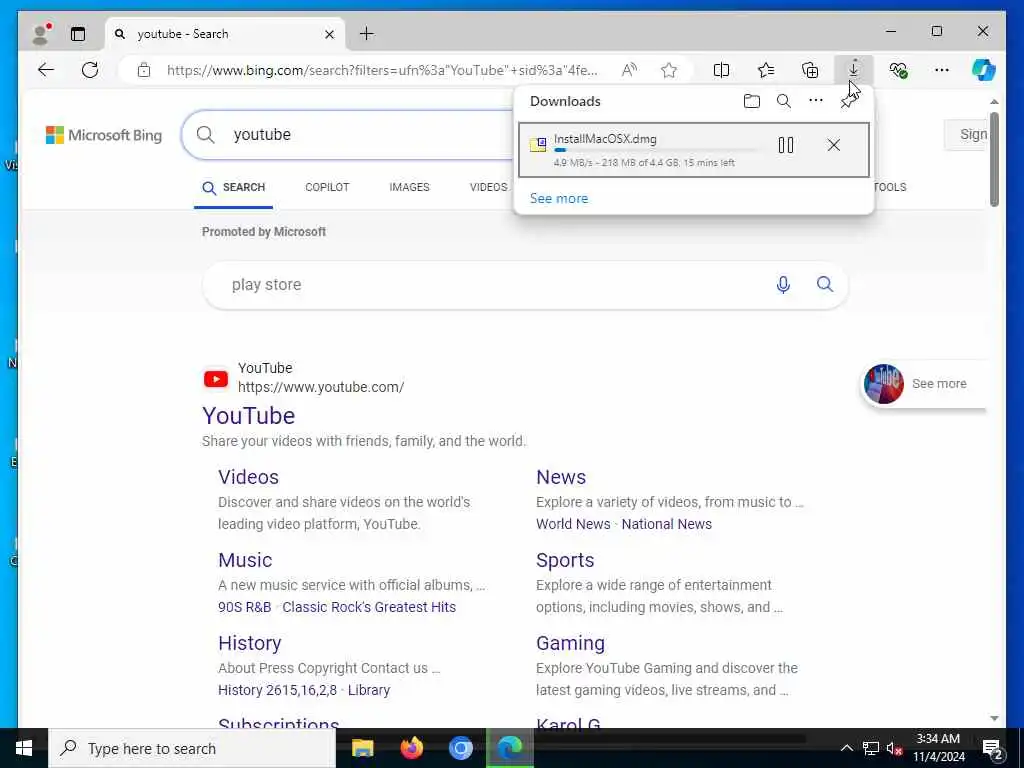Viewport: 1024px width, 768px height.
Task: Open History 2615,16,2,8 link
Action: [277, 690]
